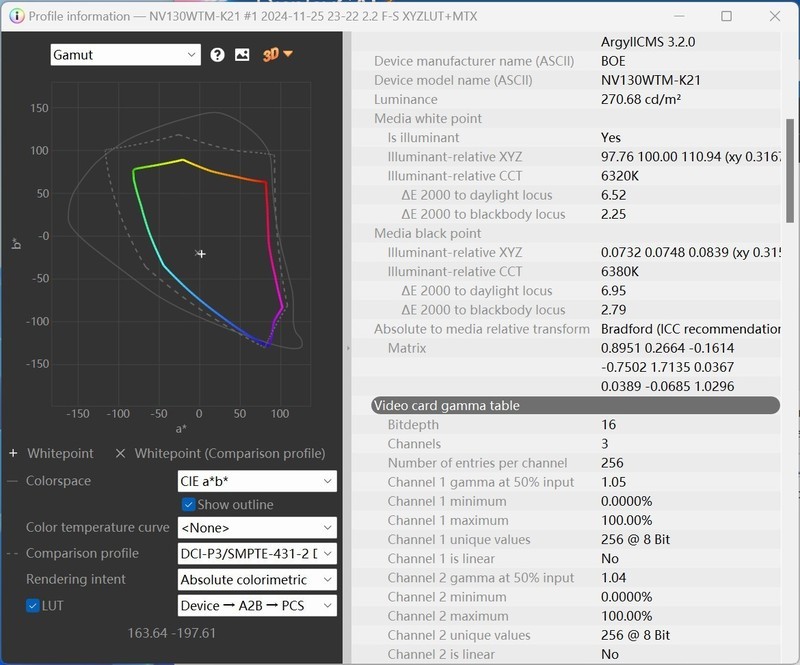800x665 pixels.
Task: Select the Video card gamma table header
Action: pos(574,405)
